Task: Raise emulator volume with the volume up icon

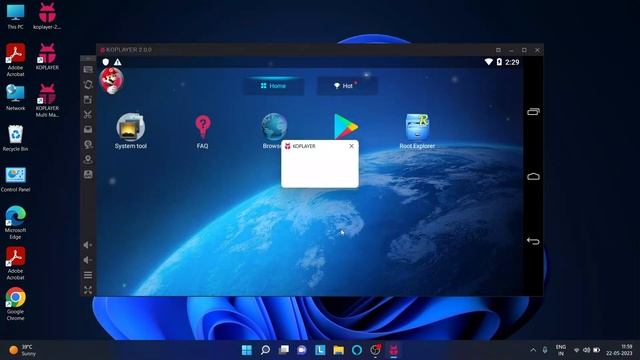Action: 88,245
